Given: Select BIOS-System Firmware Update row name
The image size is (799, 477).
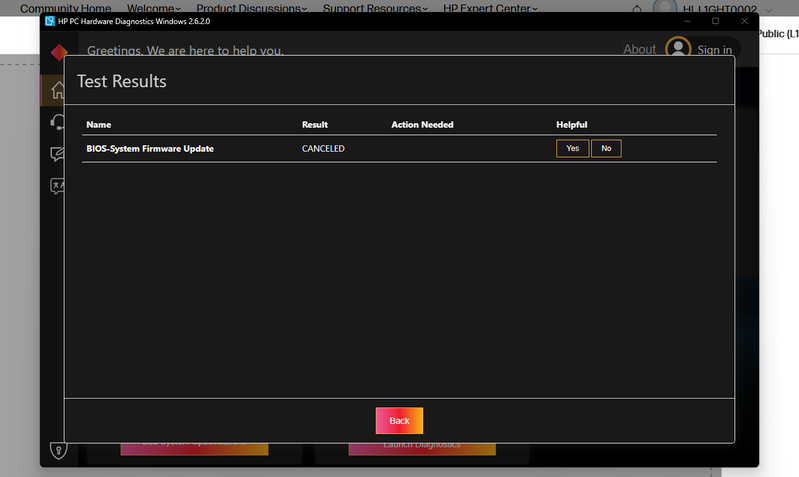Looking at the screenshot, I should (x=150, y=148).
